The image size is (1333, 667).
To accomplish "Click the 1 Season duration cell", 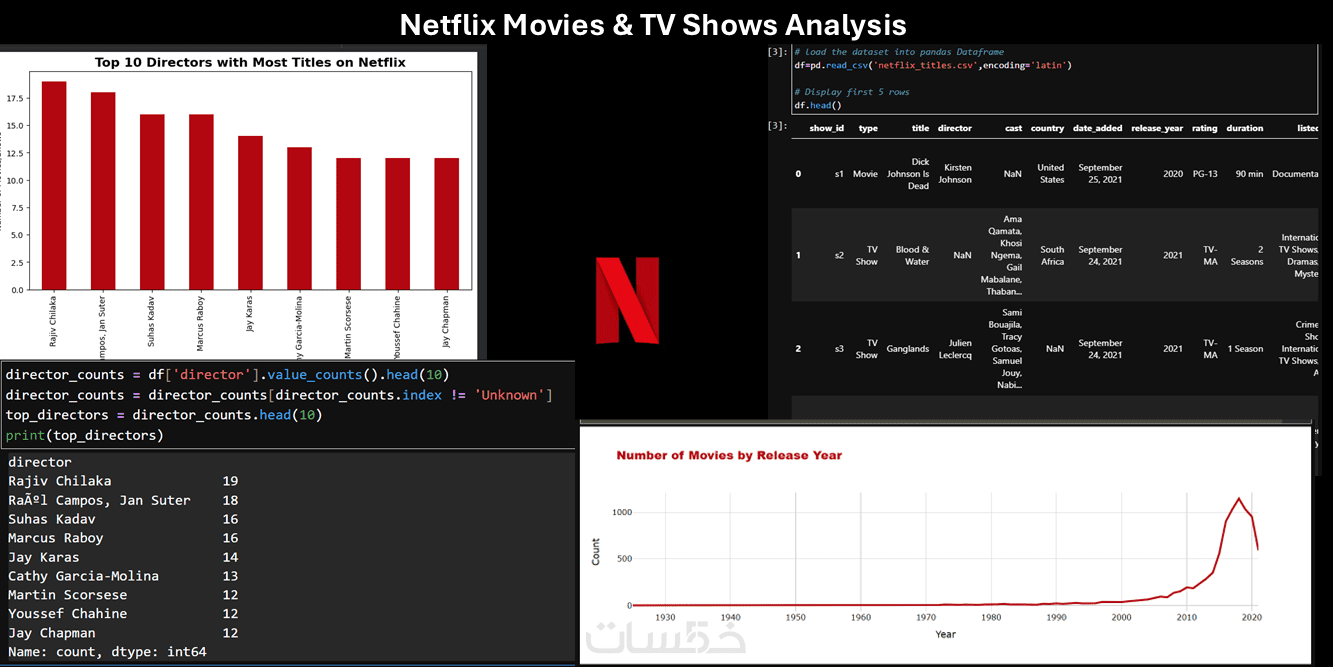I will (1245, 349).
